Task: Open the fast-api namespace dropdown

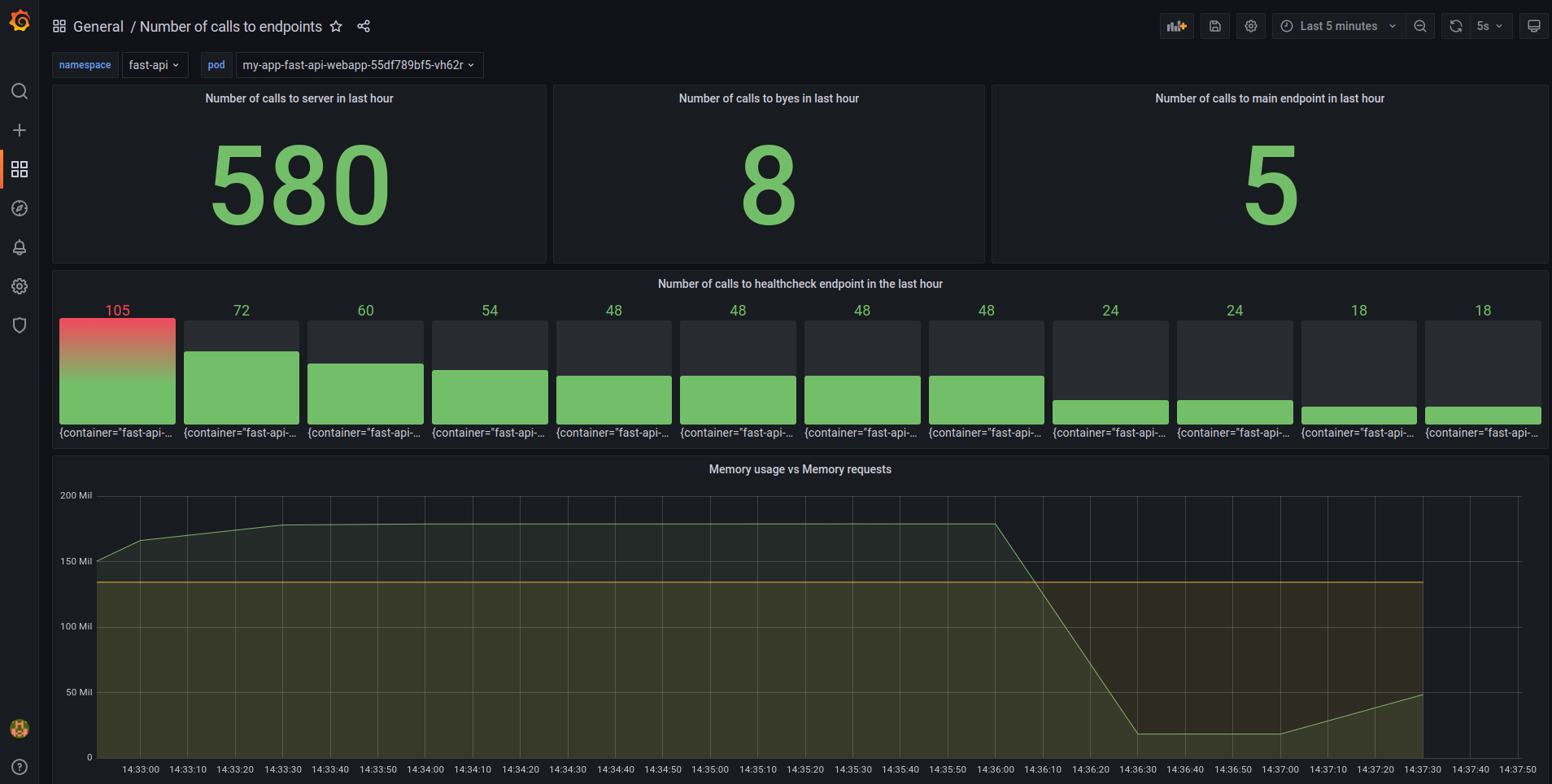Action: tap(155, 64)
